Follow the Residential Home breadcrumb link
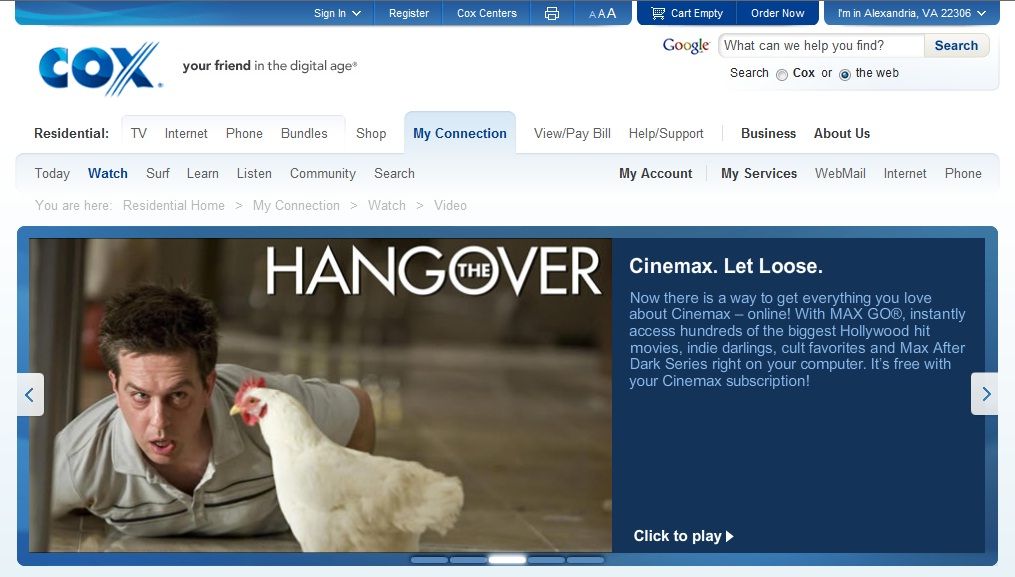Image resolution: width=1015 pixels, height=577 pixels. (x=173, y=205)
